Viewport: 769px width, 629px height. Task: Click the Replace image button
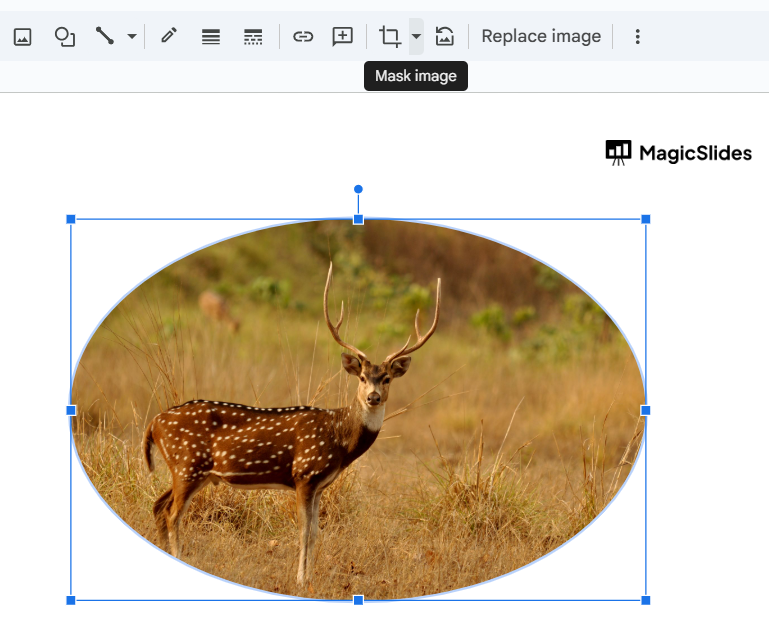[541, 37]
